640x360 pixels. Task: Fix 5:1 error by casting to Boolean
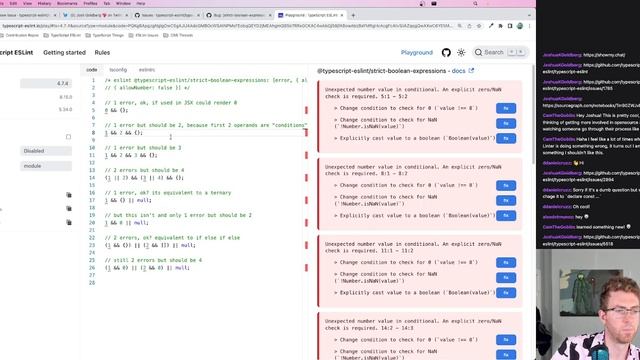coord(506,138)
